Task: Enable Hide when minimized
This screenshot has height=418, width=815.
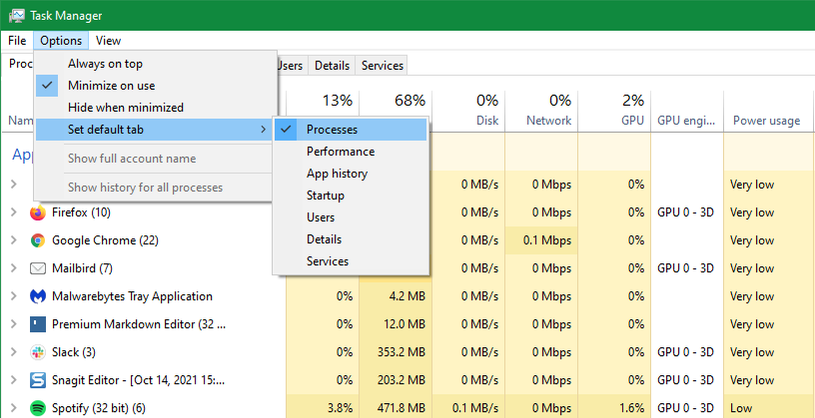Action: pos(125,107)
